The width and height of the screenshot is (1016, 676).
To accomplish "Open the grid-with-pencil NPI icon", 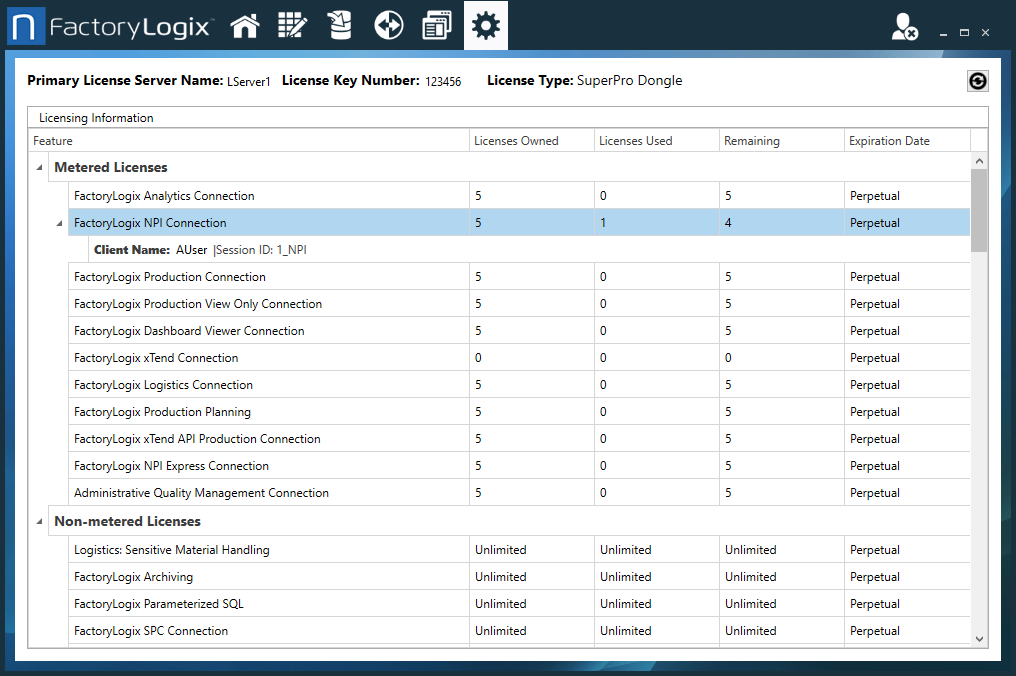I will (x=292, y=26).
